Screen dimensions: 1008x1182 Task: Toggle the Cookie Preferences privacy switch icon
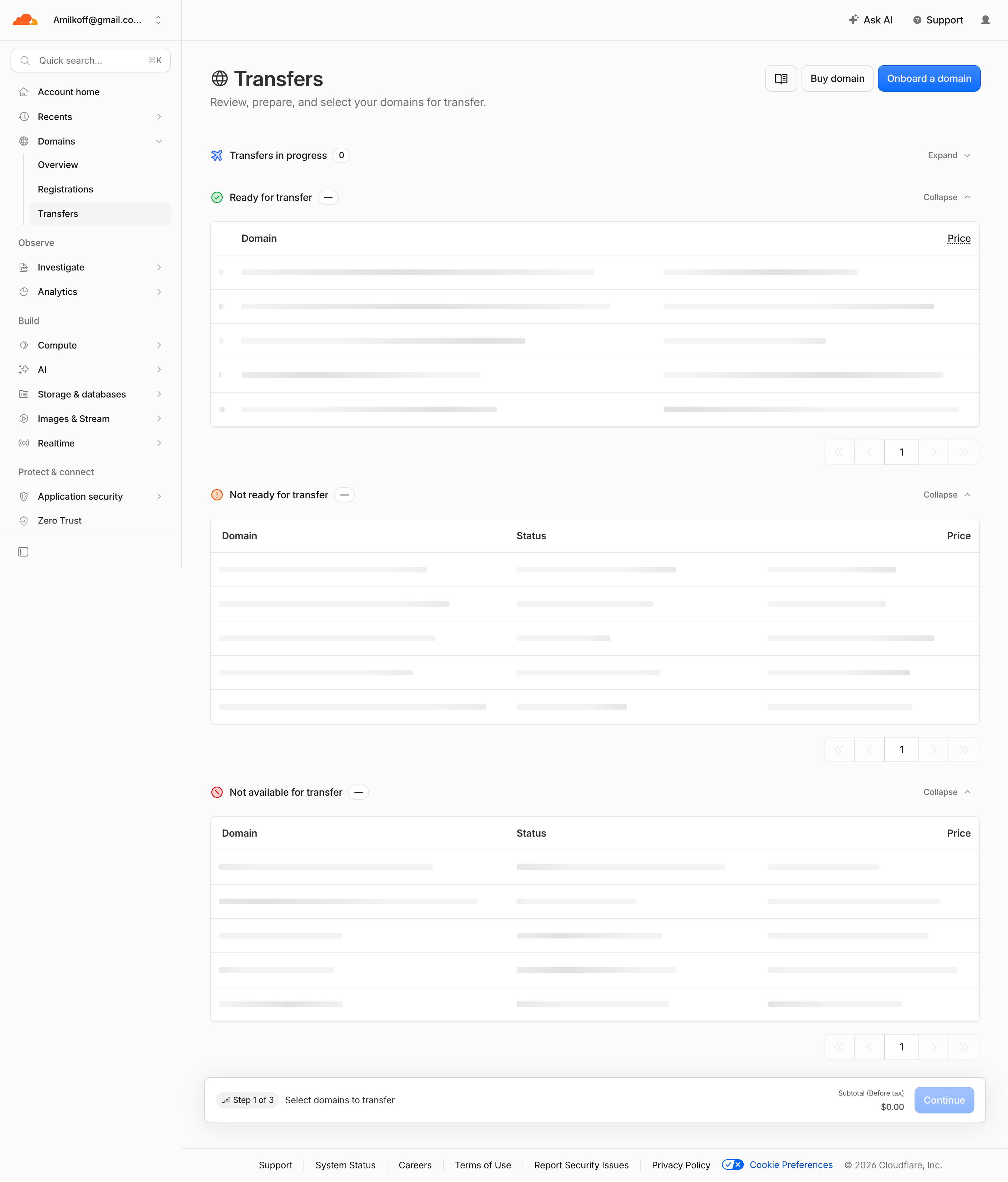coord(733,1165)
